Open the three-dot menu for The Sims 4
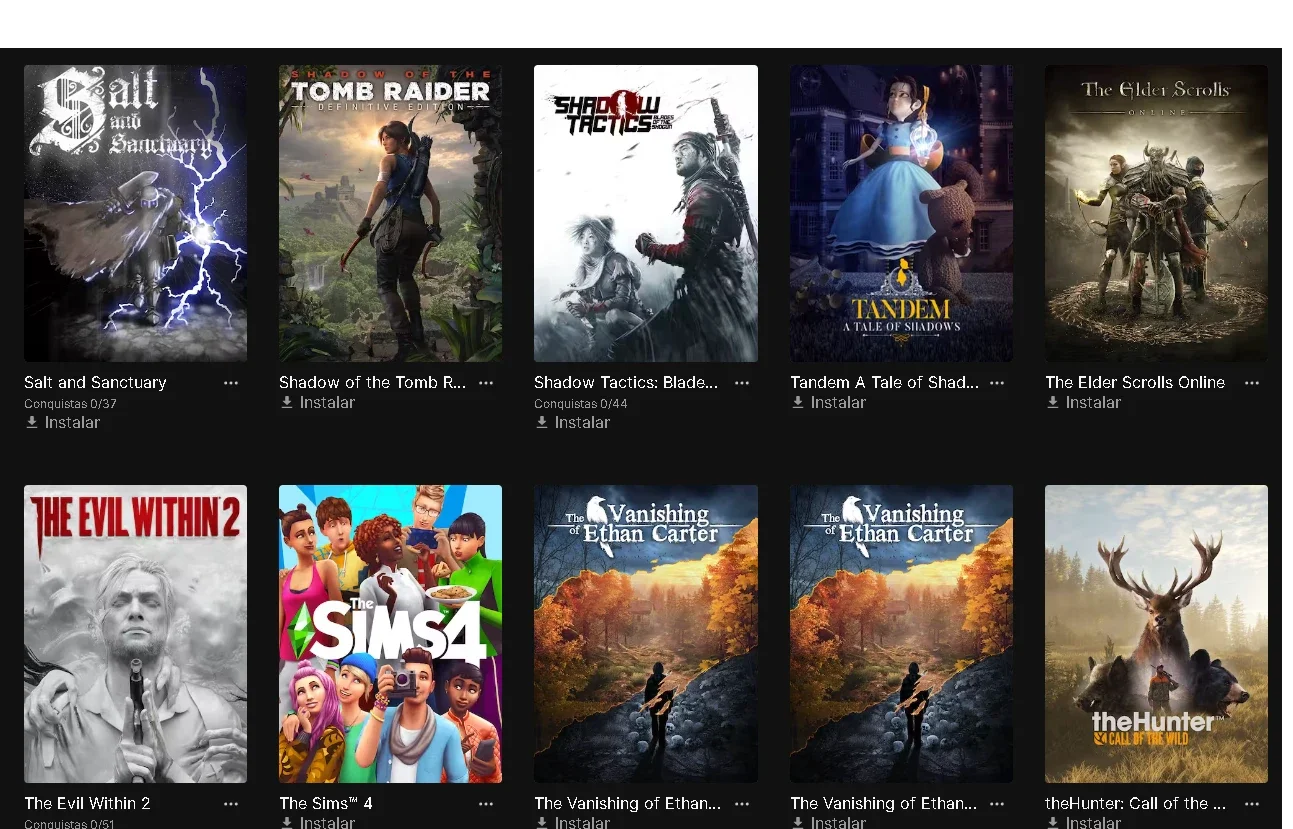The image size is (1293, 829). pos(486,804)
